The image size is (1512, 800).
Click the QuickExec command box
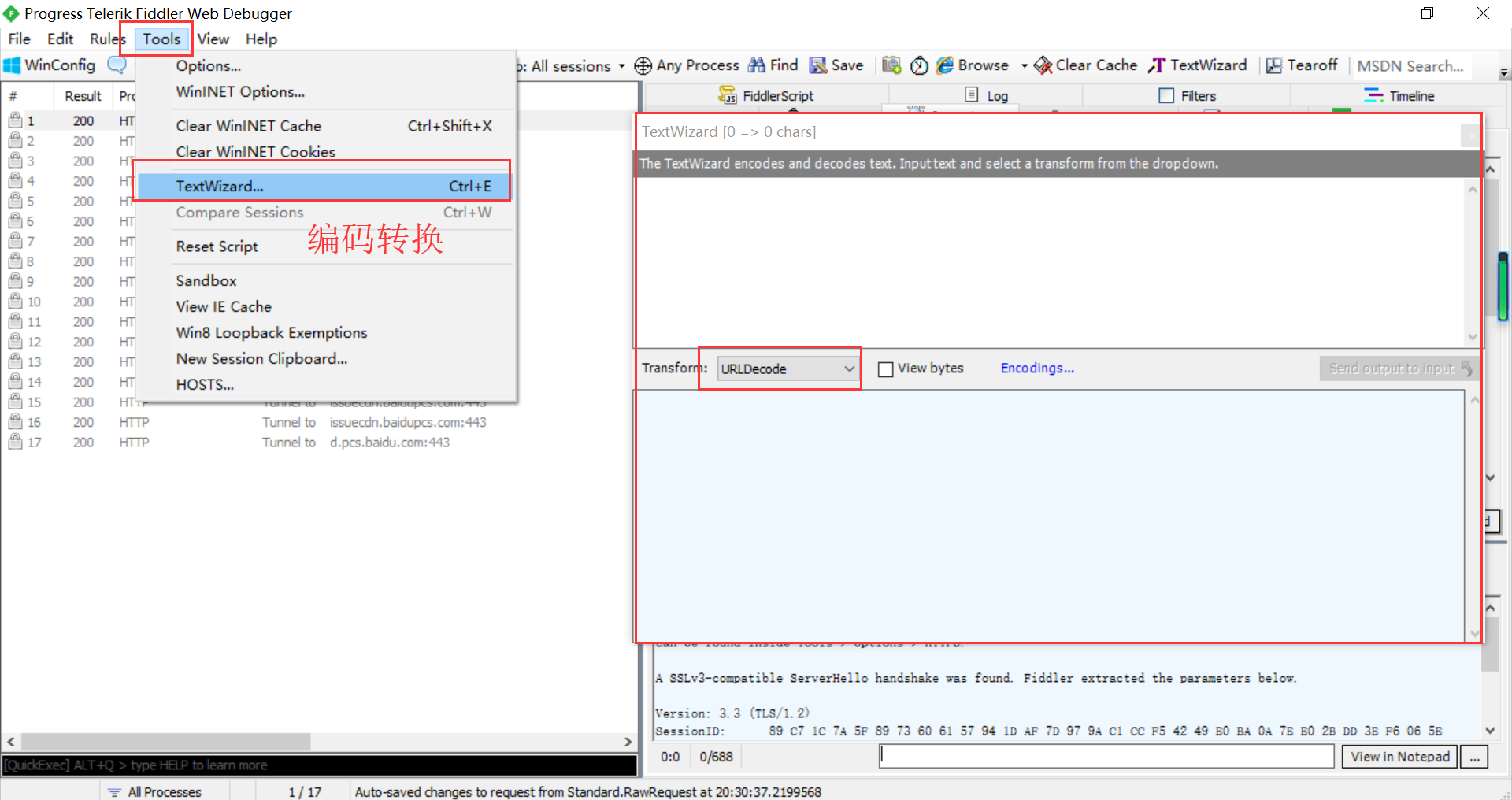click(320, 765)
